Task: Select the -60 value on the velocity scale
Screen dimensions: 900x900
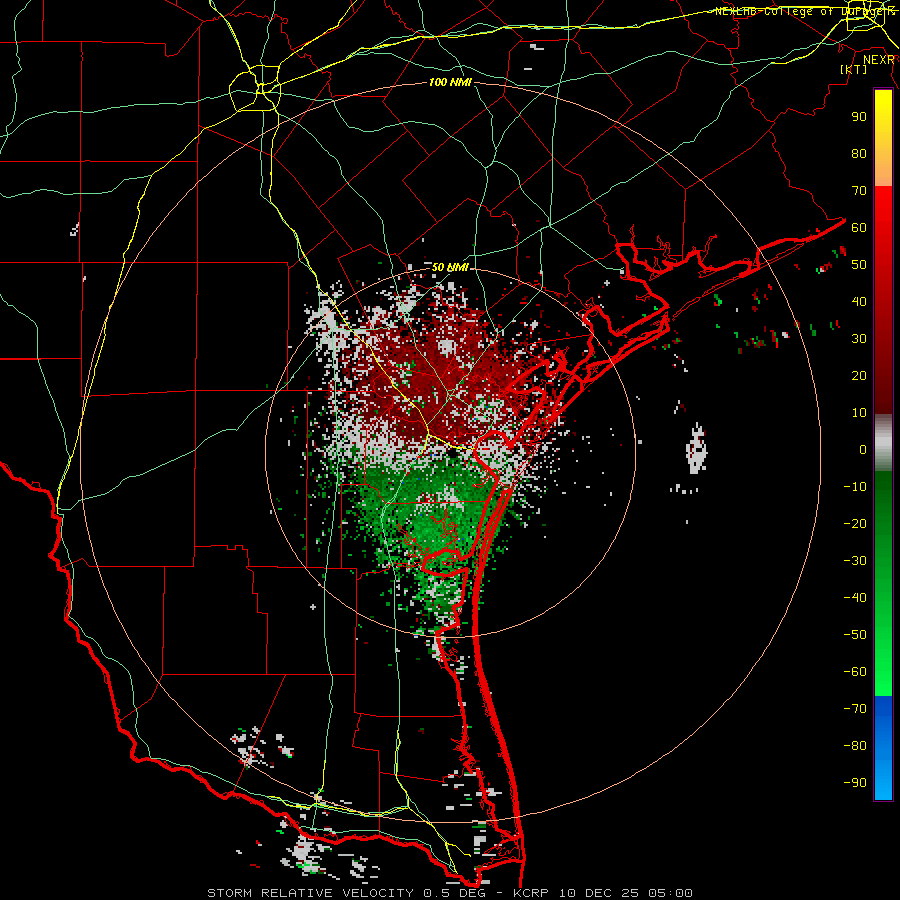Action: pyautogui.click(x=855, y=672)
